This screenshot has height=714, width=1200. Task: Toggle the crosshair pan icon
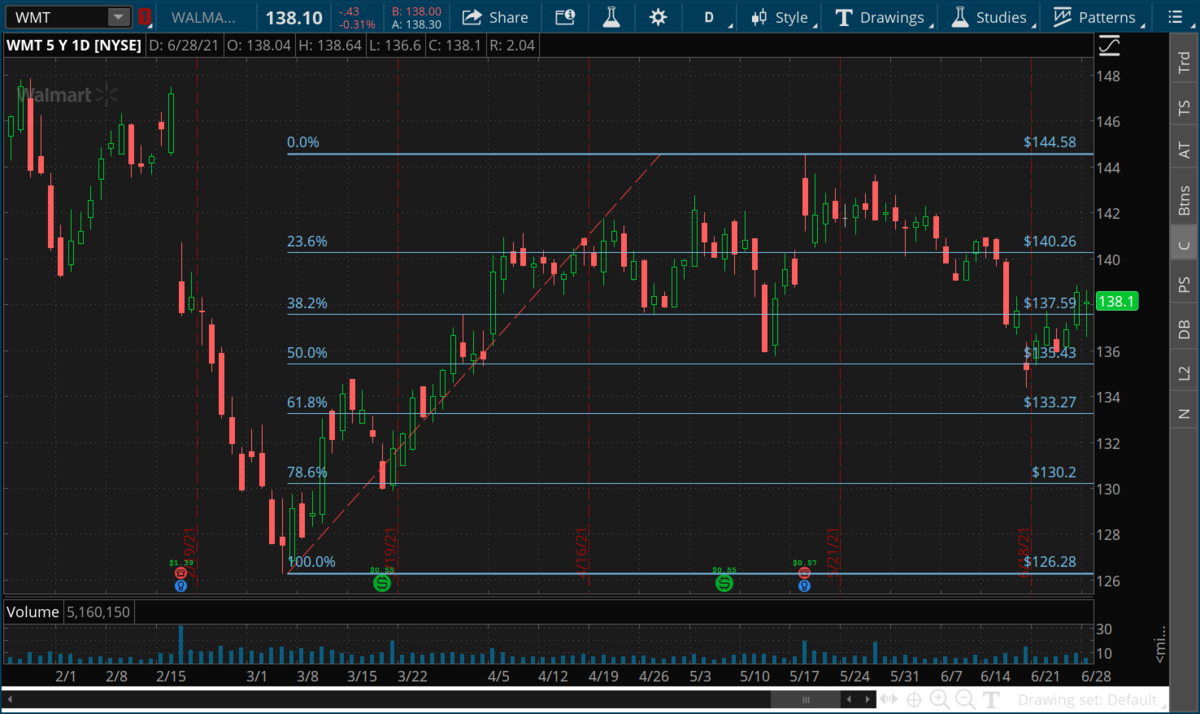click(x=914, y=700)
